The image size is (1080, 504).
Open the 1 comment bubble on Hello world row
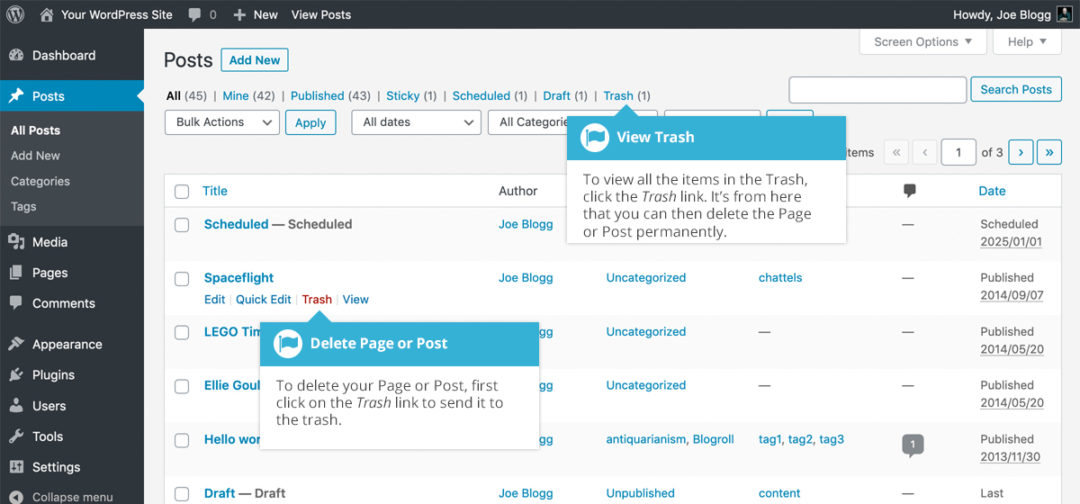click(x=913, y=445)
